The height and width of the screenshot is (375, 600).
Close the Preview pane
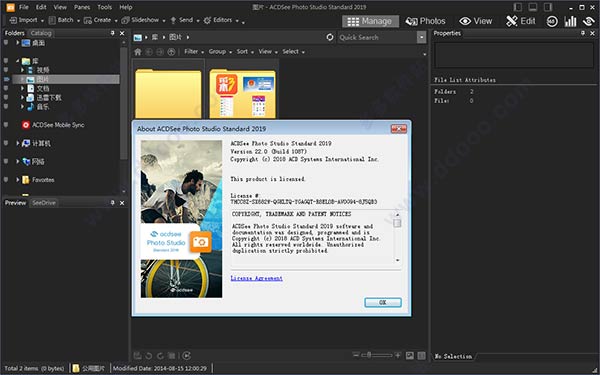[x=122, y=203]
